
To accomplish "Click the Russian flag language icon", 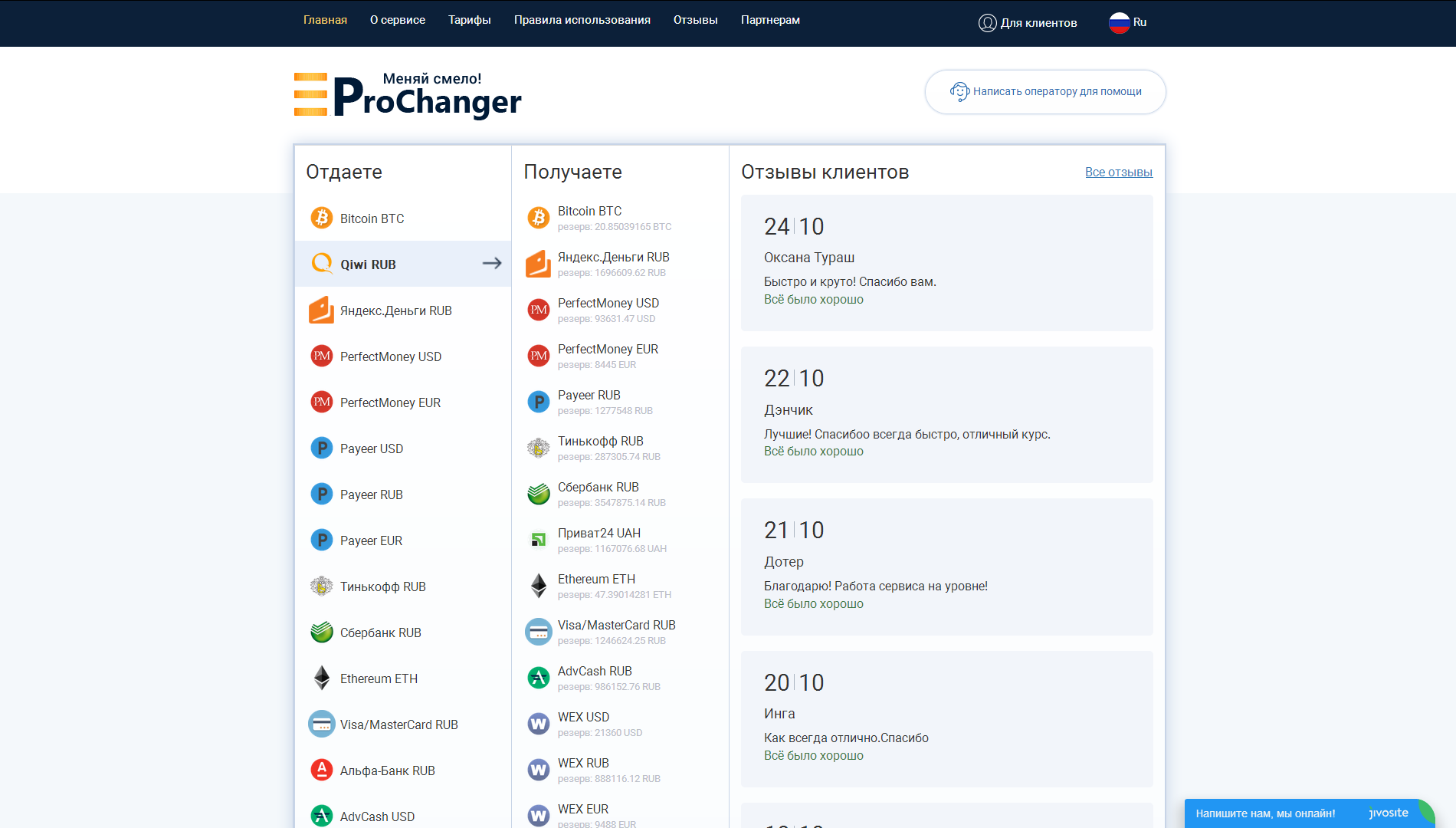I will (1119, 22).
